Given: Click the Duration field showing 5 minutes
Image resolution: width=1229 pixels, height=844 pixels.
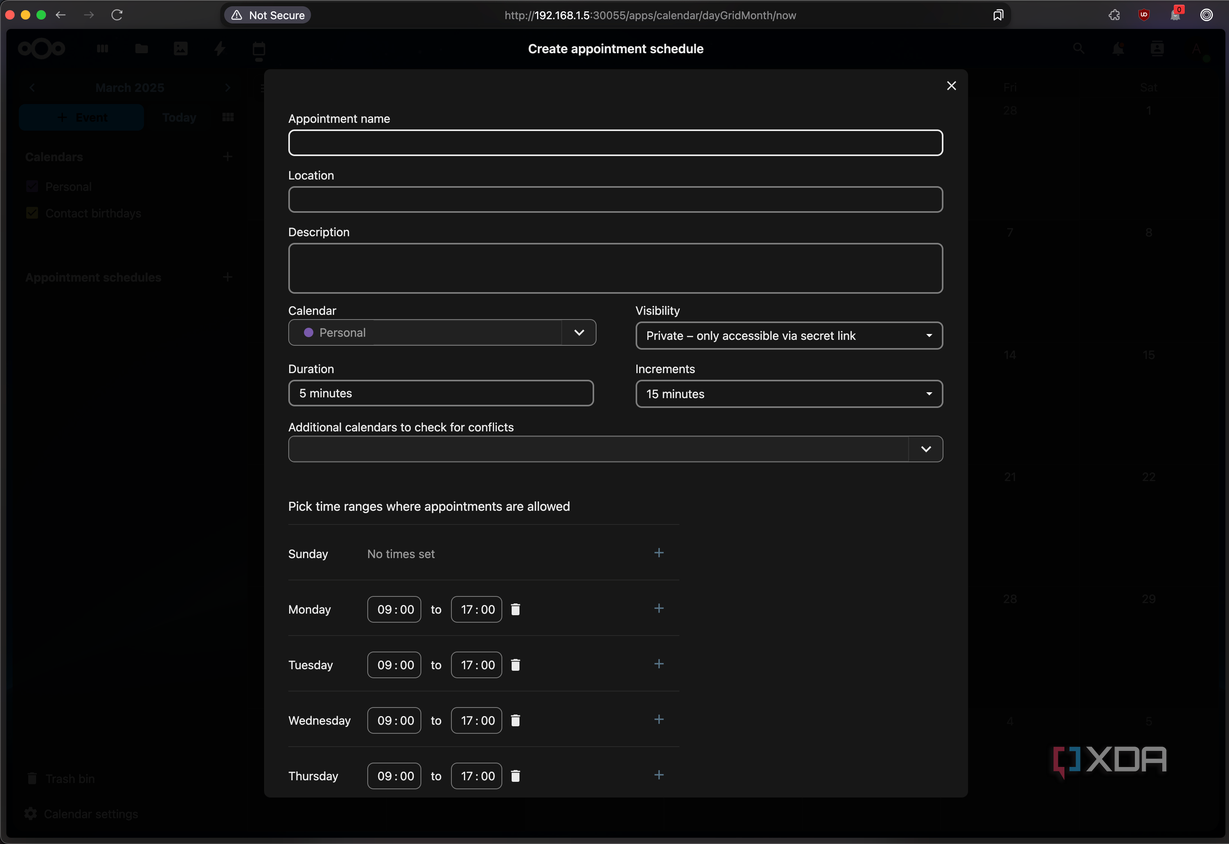Looking at the screenshot, I should click(x=441, y=393).
